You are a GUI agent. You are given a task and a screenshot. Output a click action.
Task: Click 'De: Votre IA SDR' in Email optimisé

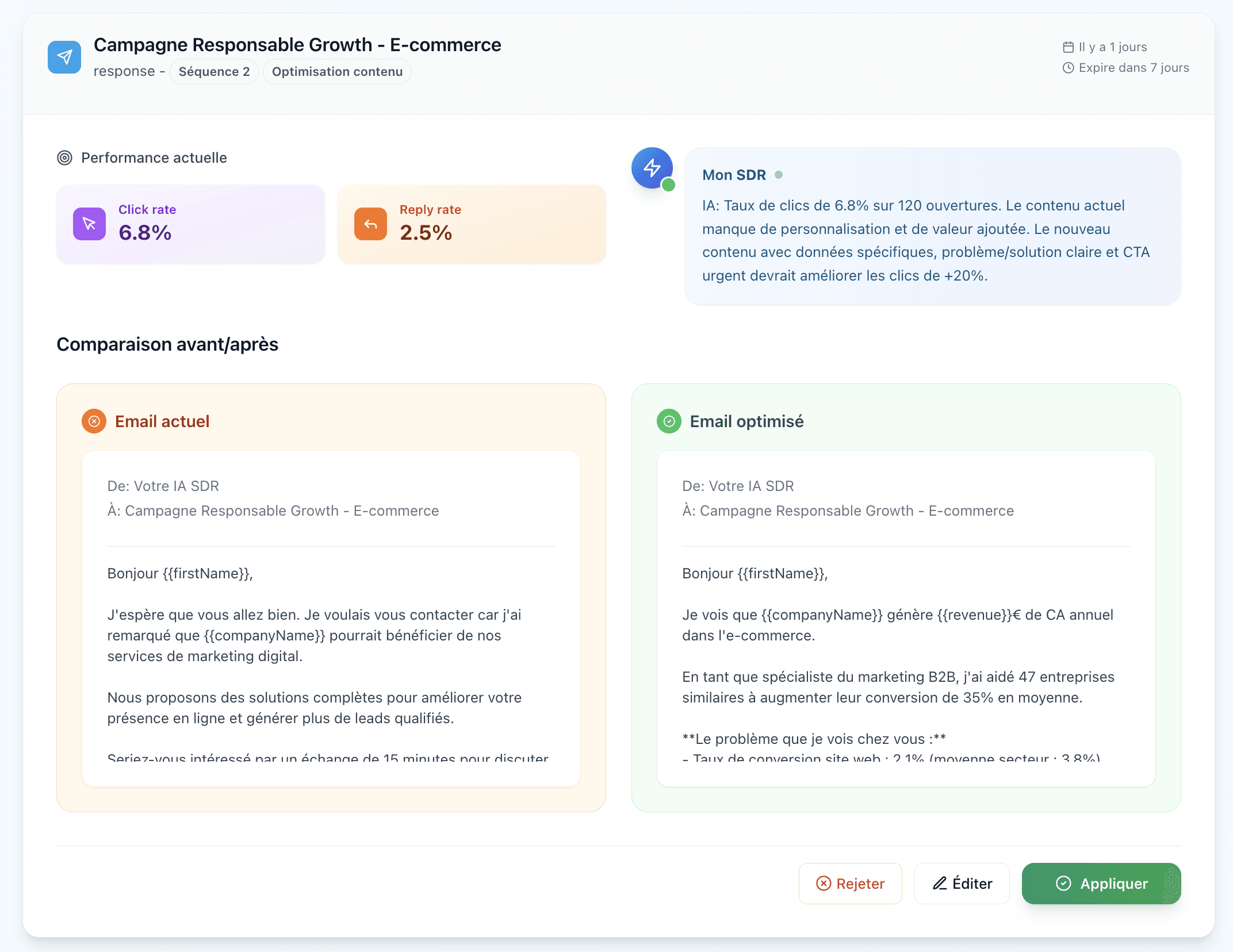click(738, 486)
